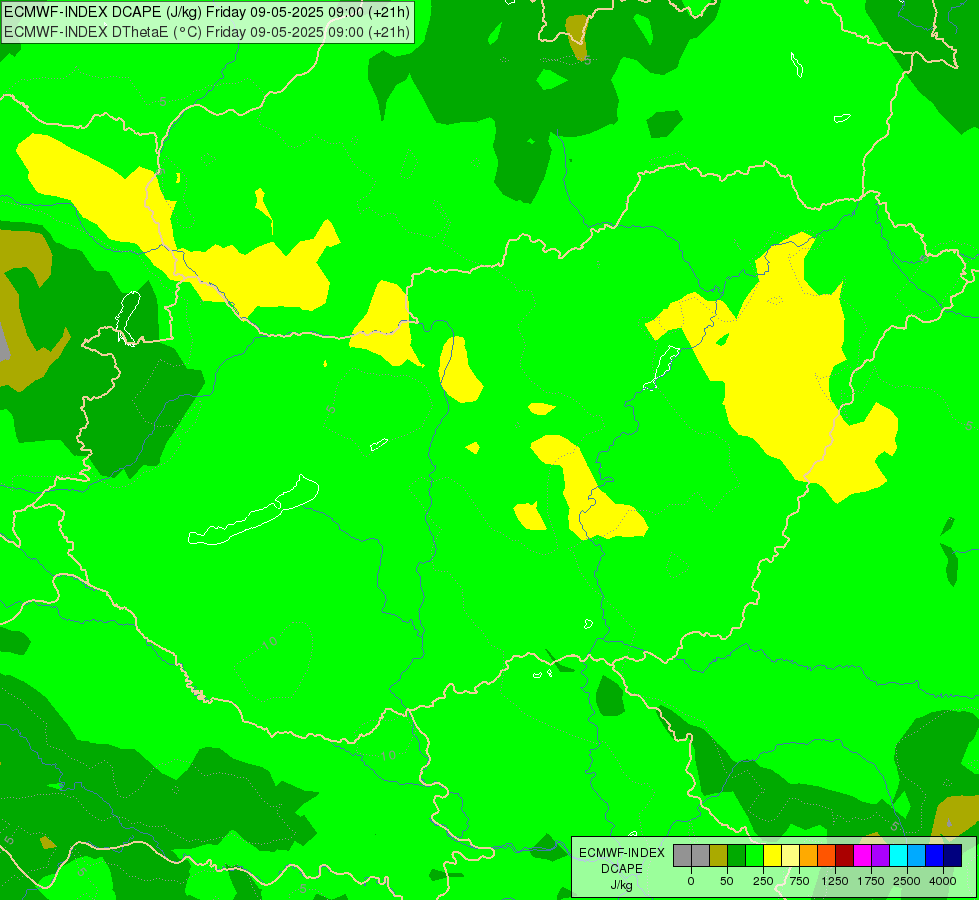Click the legend value 2500

coord(907,881)
